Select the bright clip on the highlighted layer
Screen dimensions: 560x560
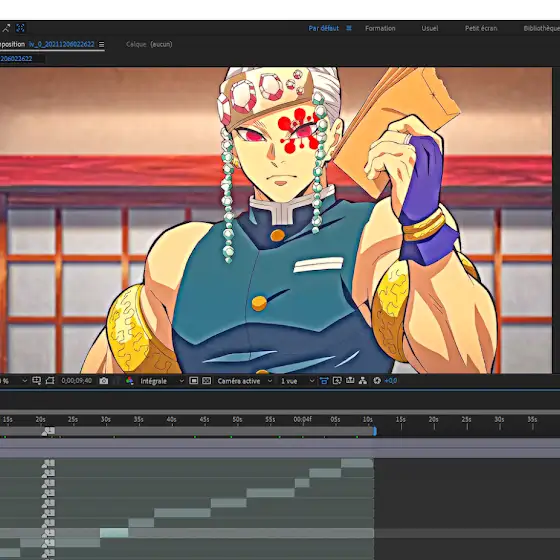pos(114,533)
